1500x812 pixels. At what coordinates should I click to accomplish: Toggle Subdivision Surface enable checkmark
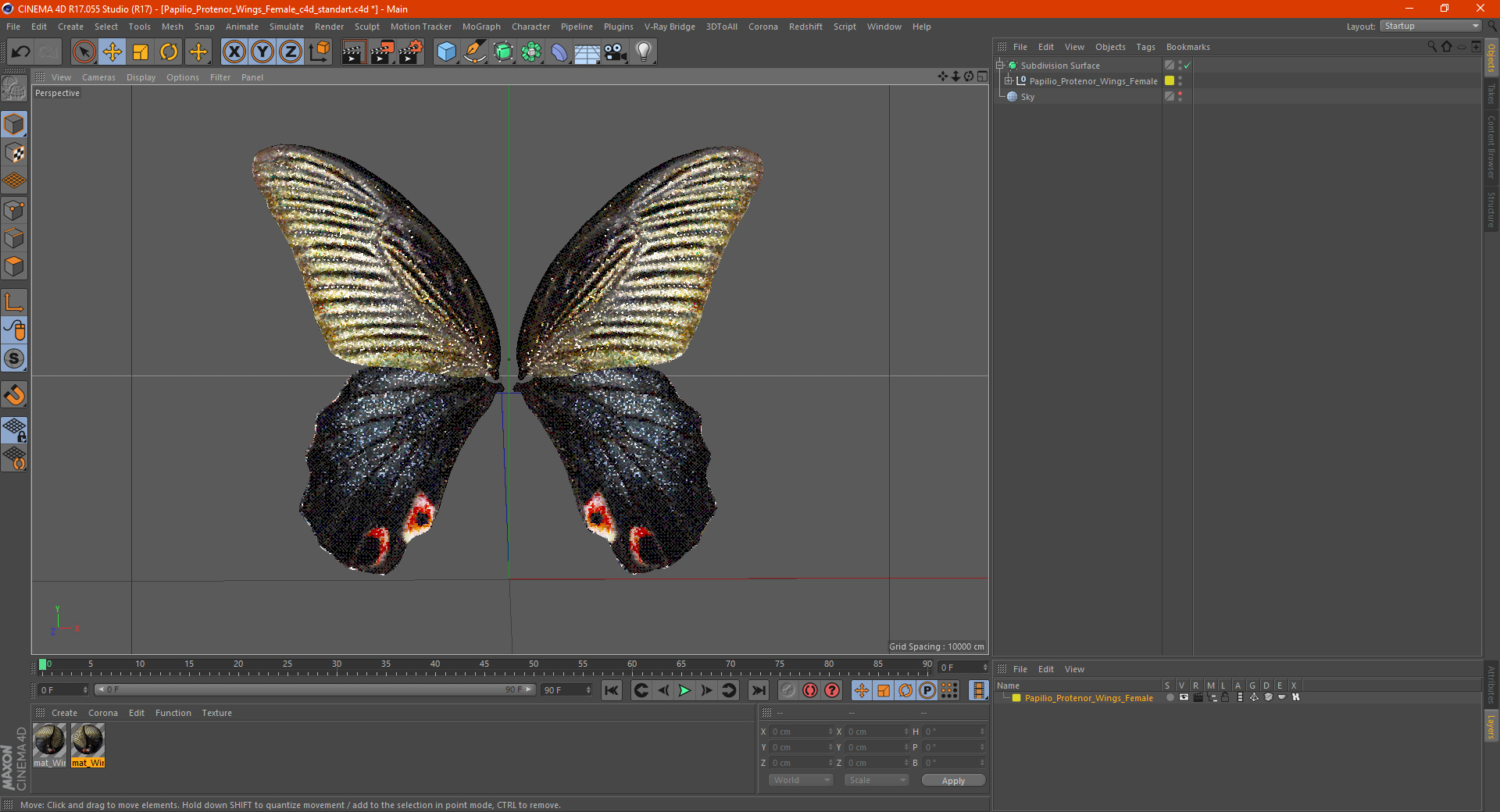[x=1187, y=66]
